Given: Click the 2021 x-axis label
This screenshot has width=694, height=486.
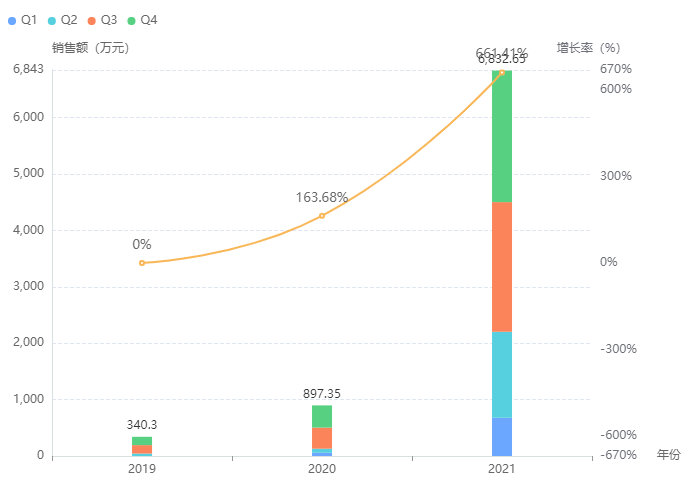Looking at the screenshot, I should 502,468.
